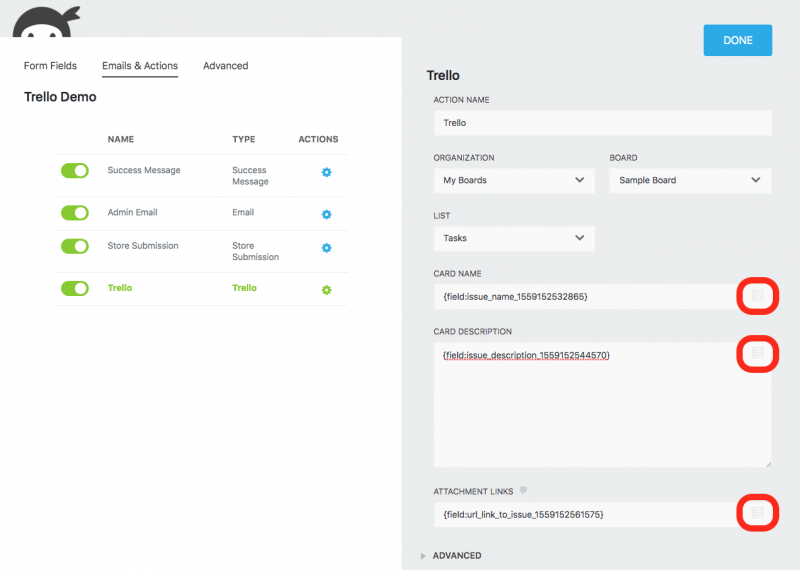Viewport: 800px width, 570px height.
Task: Click the green Trello type cell
Action: coord(244,288)
